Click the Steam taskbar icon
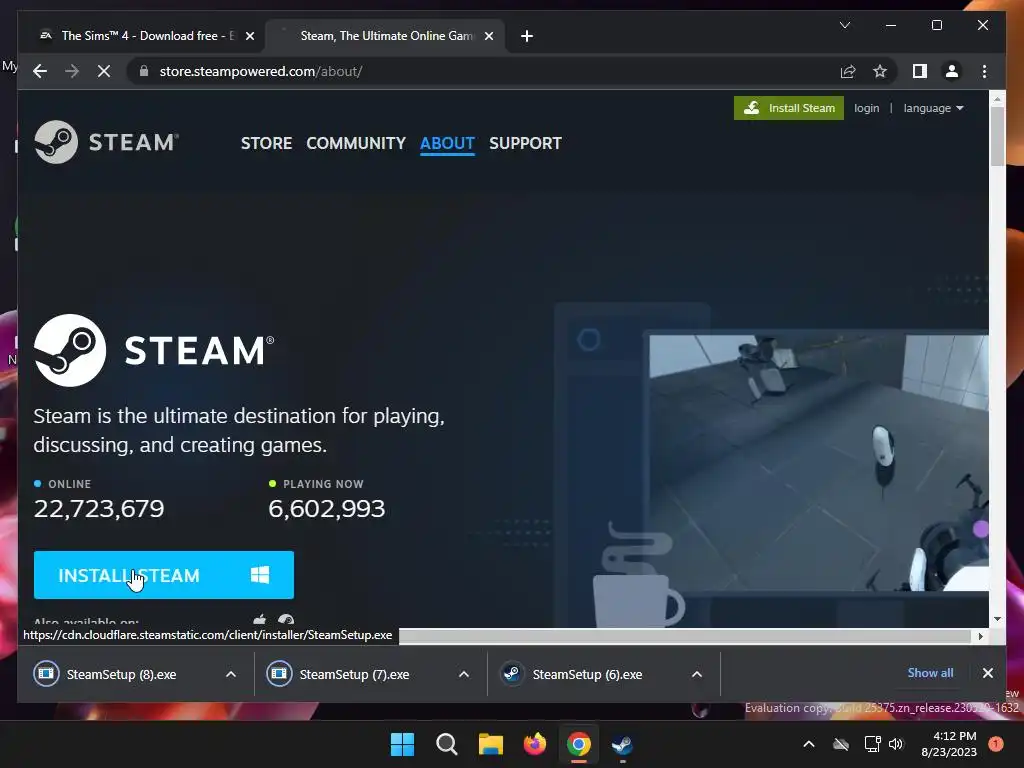This screenshot has width=1024, height=768. [622, 744]
